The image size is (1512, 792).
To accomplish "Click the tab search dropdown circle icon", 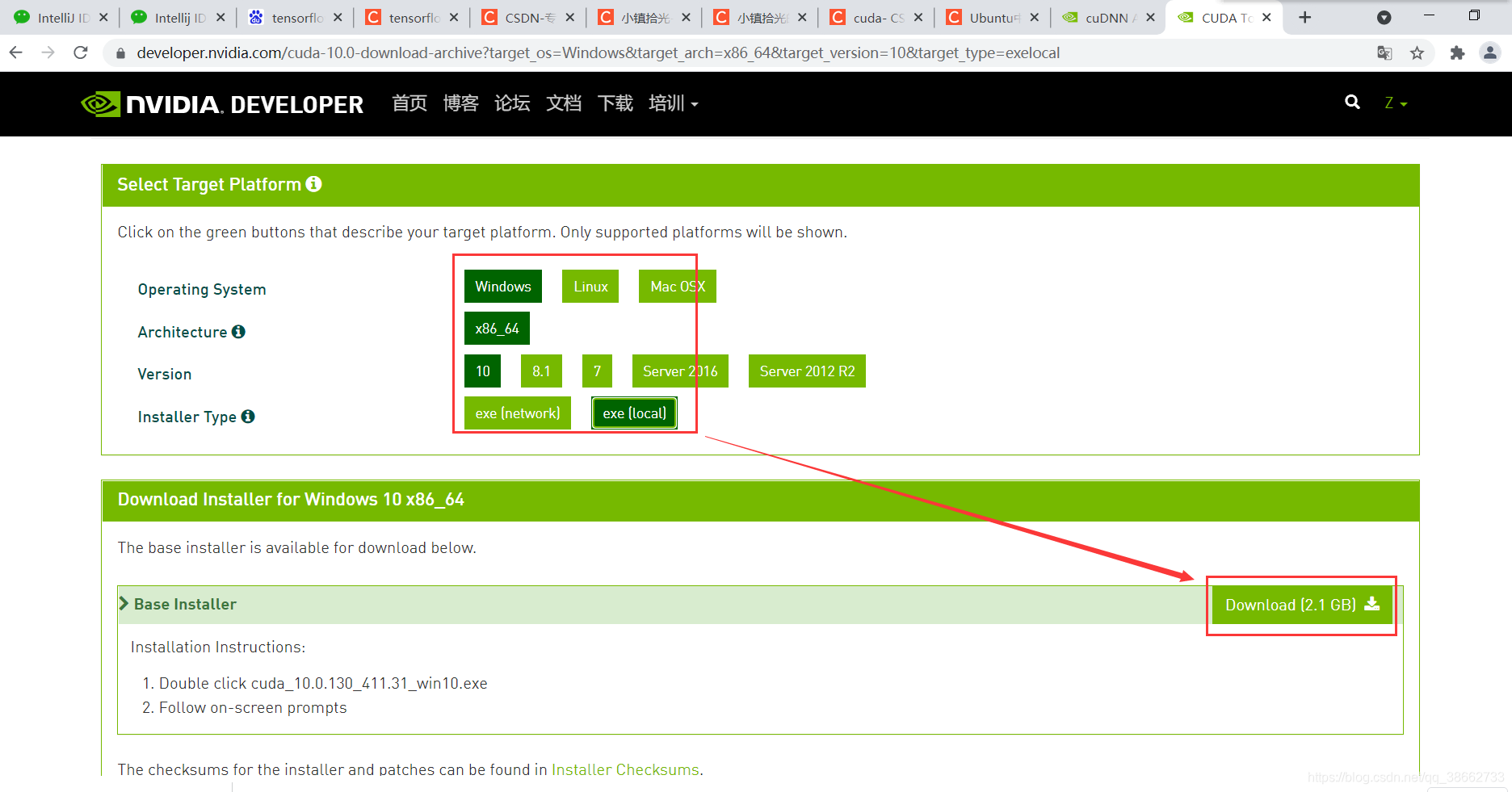I will click(1384, 18).
